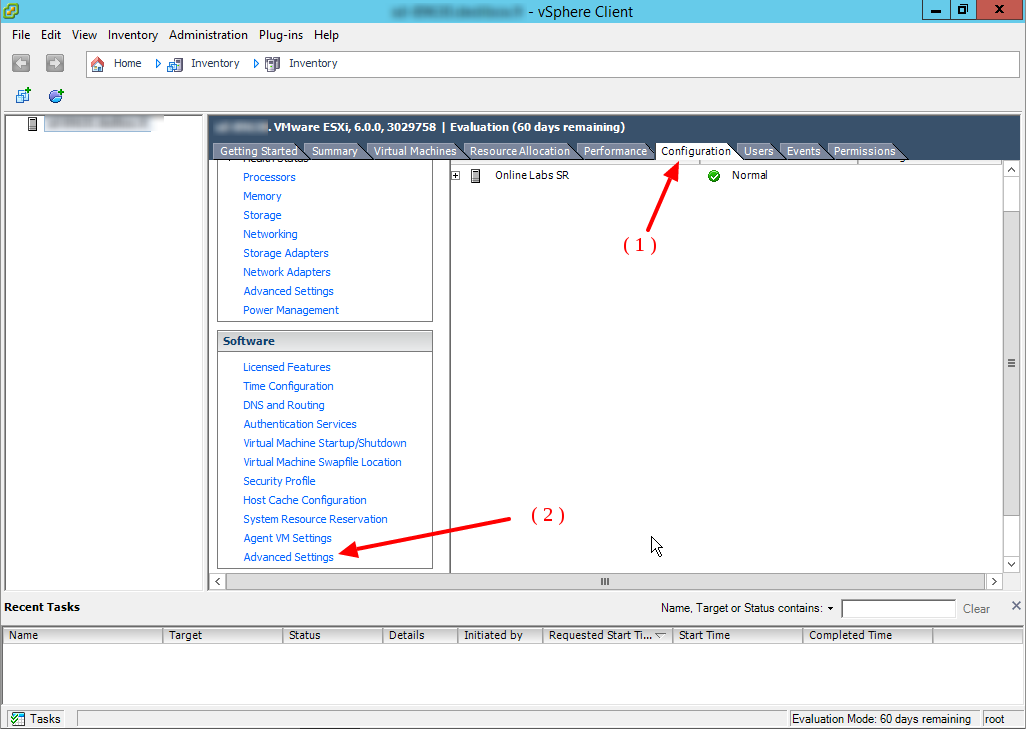Click the horizontal scrollbar in configuration panel
The width and height of the screenshot is (1026, 729).
coord(604,581)
